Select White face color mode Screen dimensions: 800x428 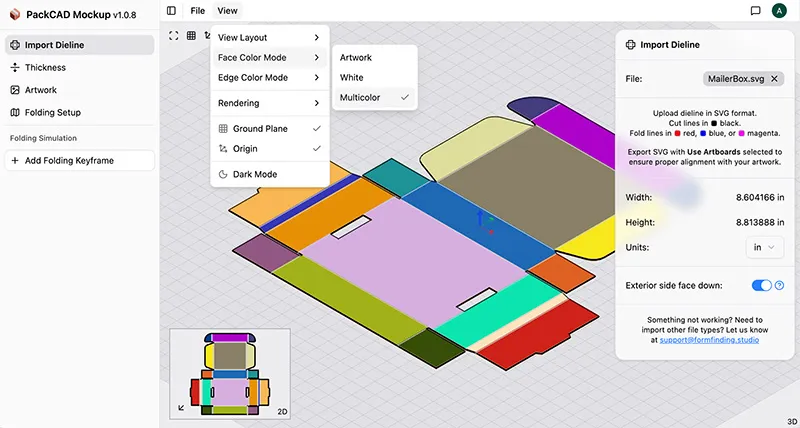pos(352,78)
